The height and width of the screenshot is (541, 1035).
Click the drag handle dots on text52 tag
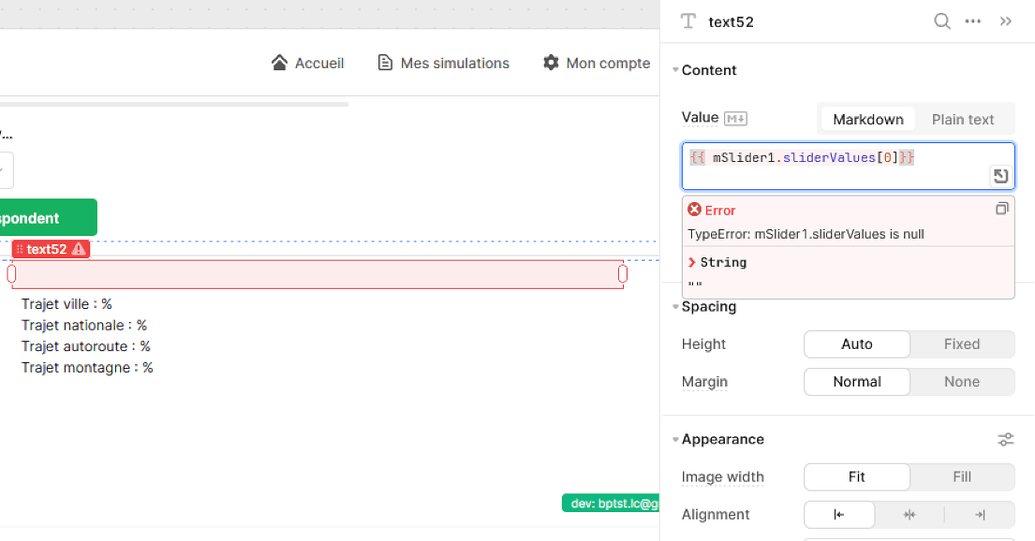pyautogui.click(x=20, y=249)
